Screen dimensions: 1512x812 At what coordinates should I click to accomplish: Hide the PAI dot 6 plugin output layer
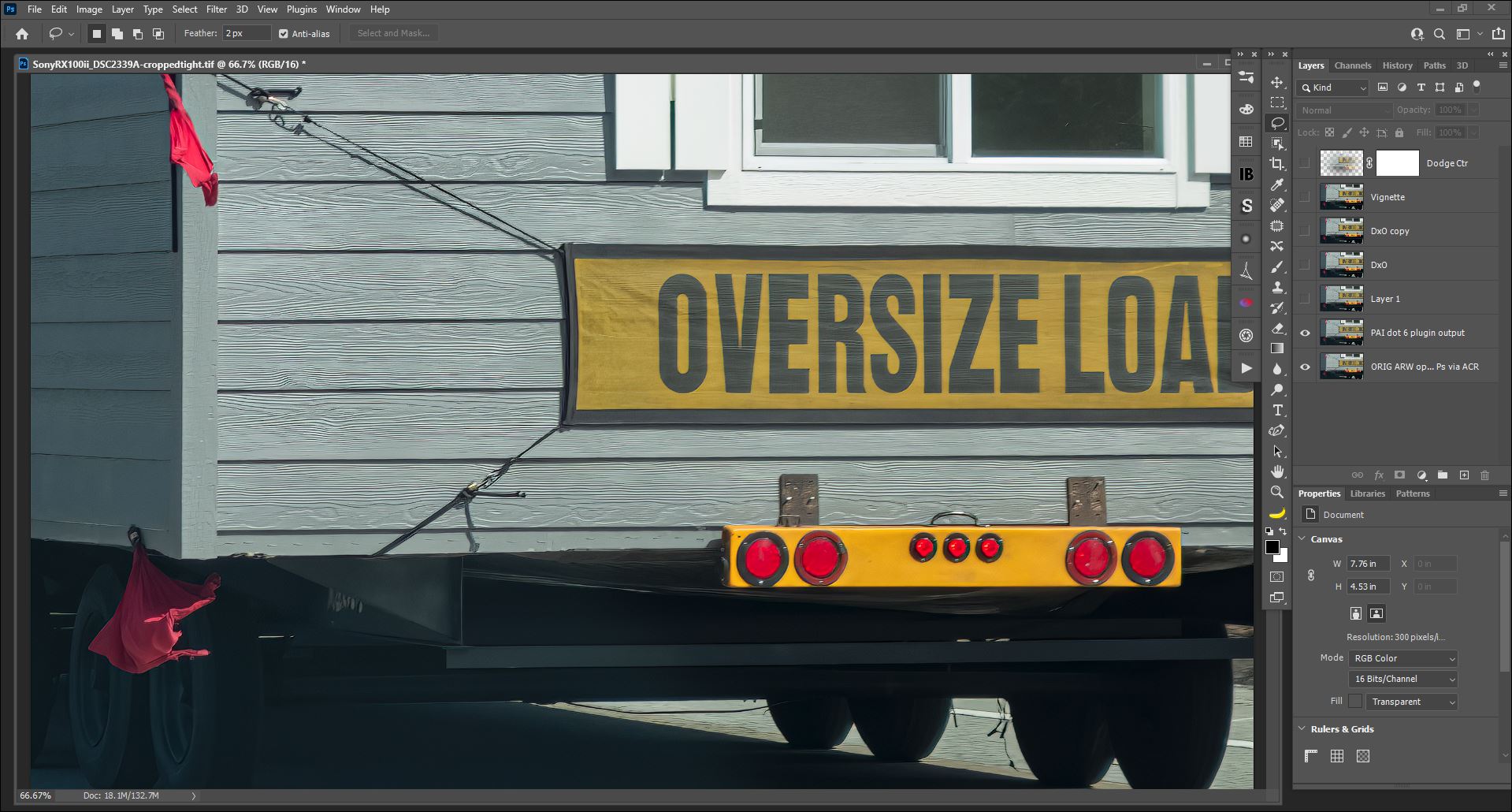click(1305, 333)
